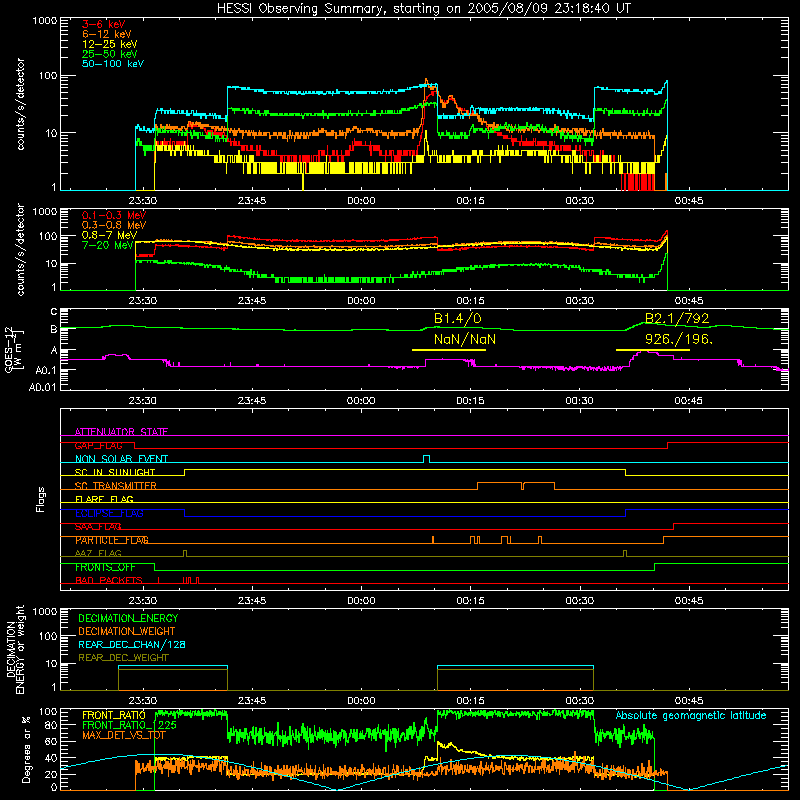Click the Absolute geomagnetic latitude label

click(691, 715)
